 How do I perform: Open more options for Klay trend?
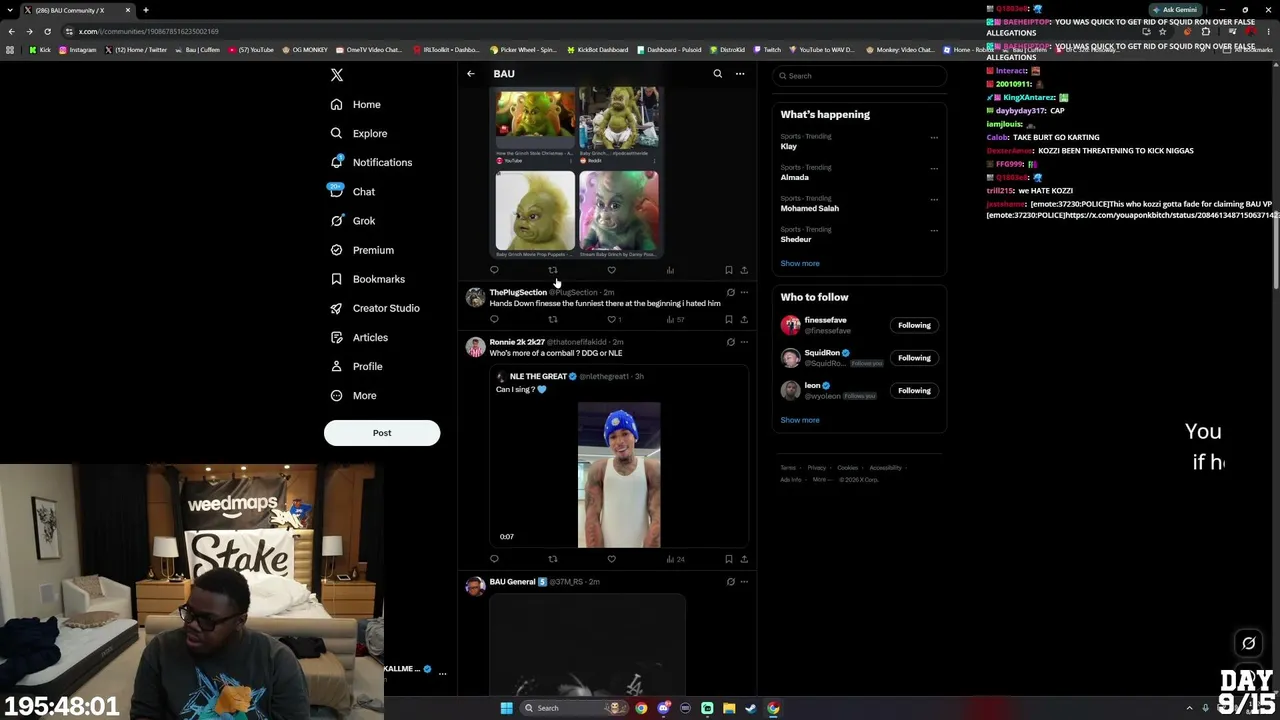click(x=934, y=137)
